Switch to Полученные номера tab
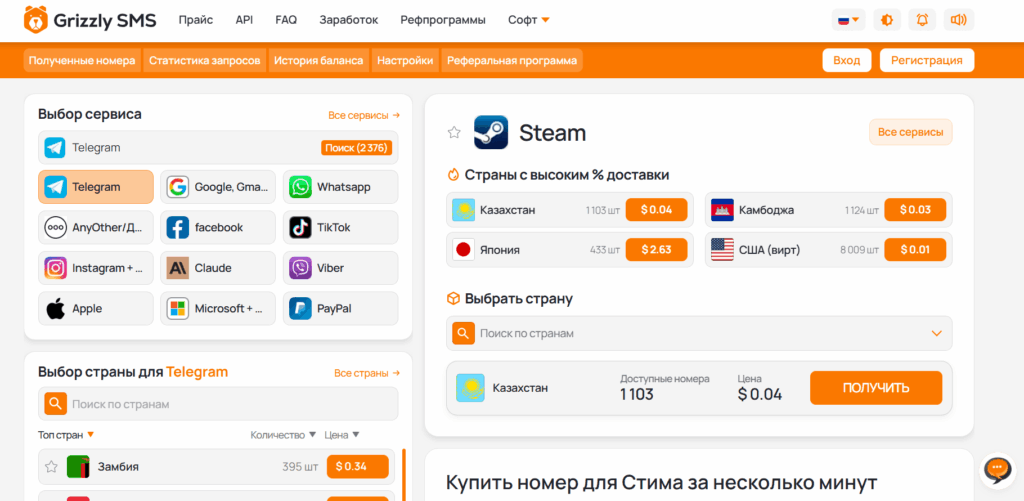 [82, 60]
